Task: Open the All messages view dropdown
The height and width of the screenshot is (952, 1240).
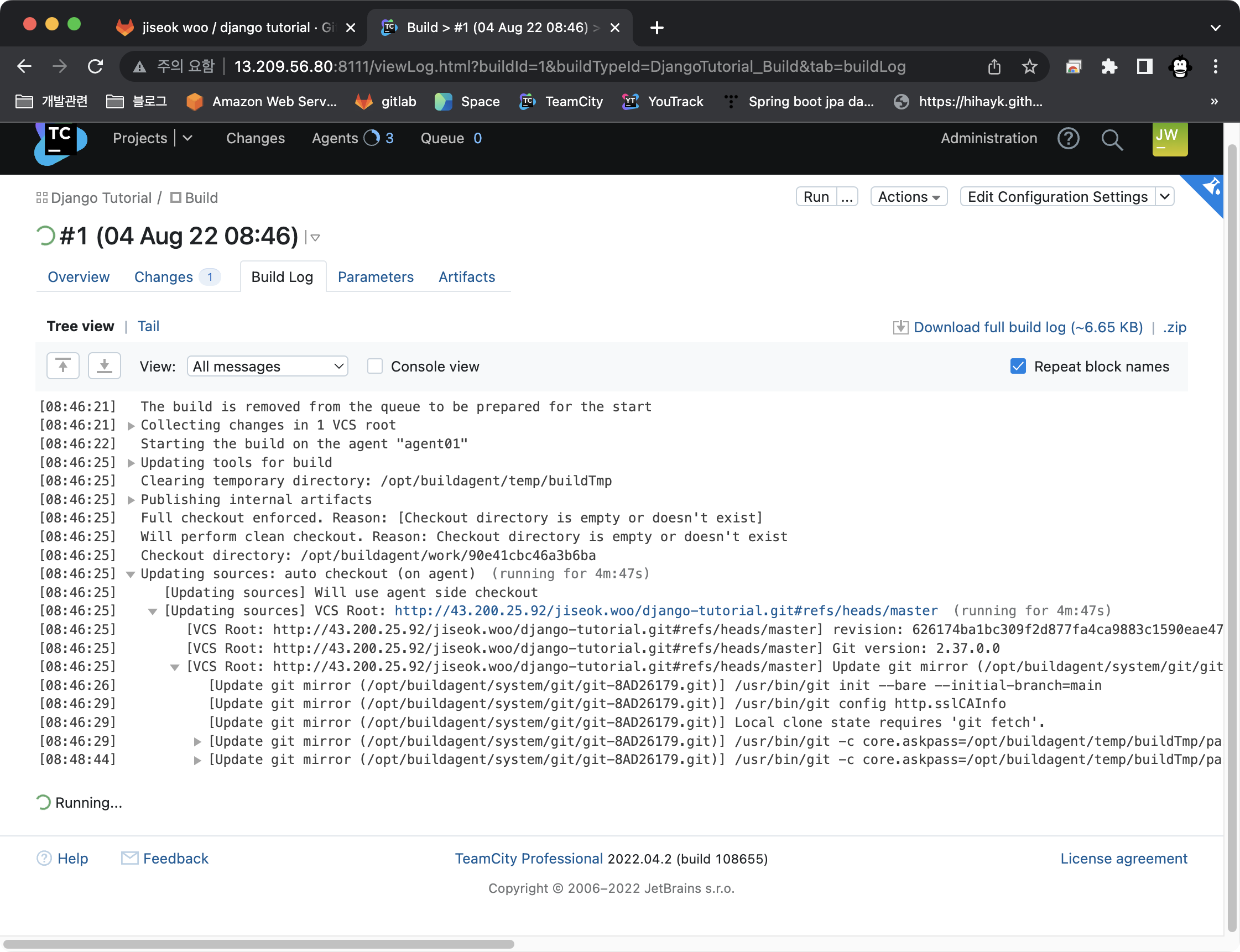Action: click(268, 366)
